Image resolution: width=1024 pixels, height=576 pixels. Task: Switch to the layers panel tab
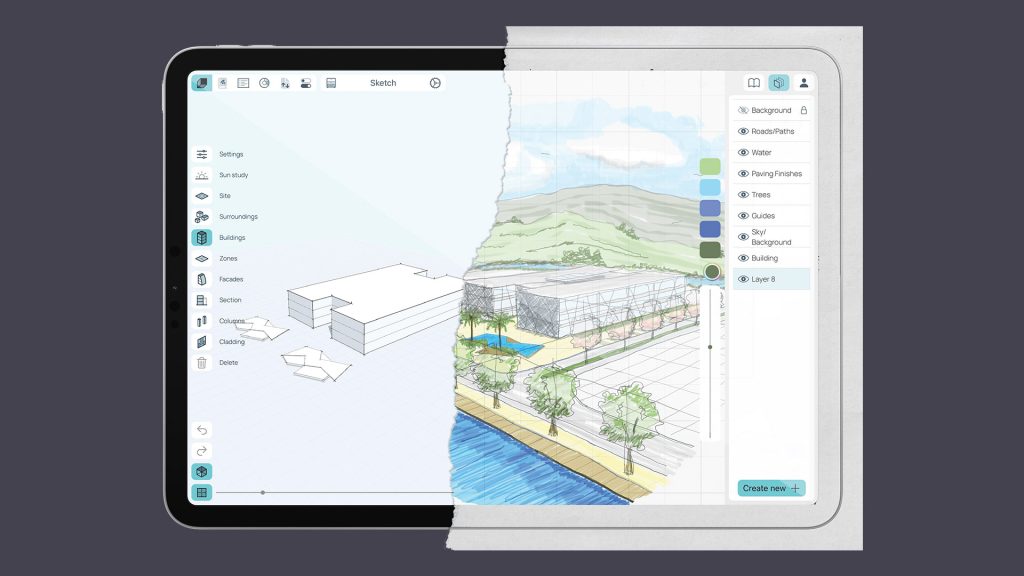click(778, 83)
